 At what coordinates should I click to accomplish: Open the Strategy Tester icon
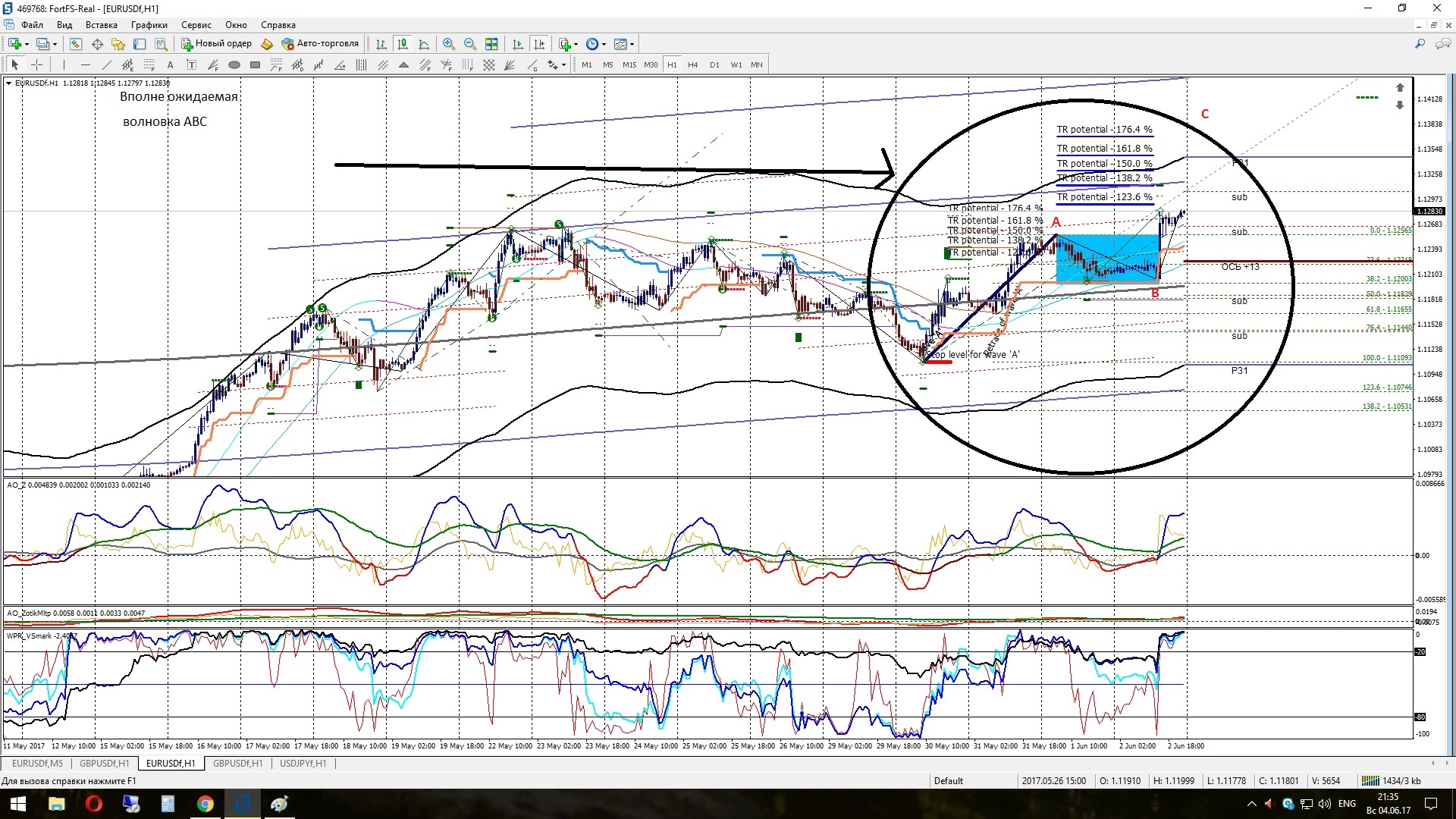[161, 44]
